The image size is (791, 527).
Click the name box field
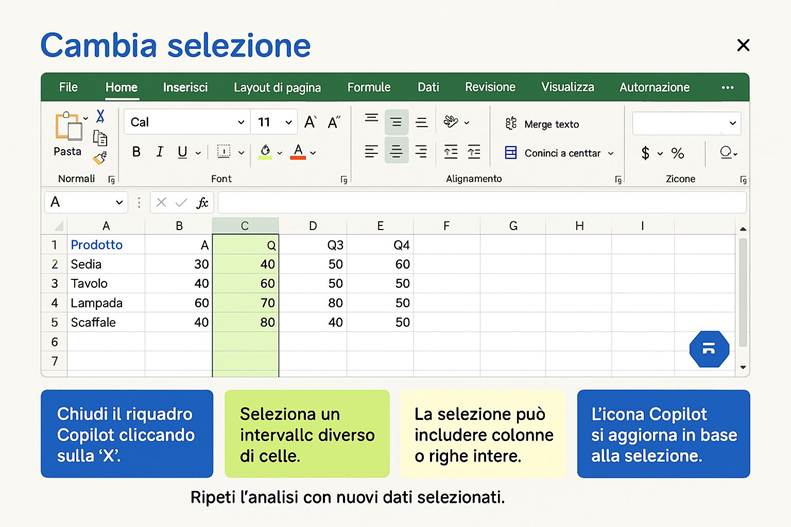point(86,202)
